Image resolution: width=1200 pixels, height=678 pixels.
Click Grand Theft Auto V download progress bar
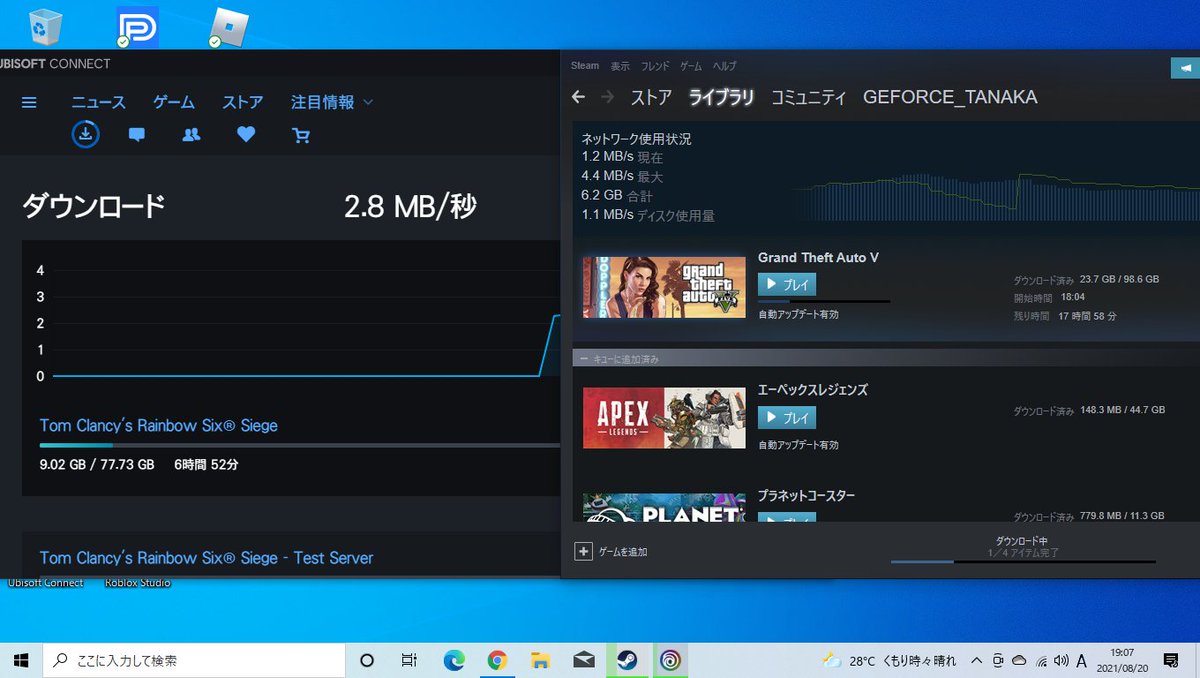coord(824,301)
